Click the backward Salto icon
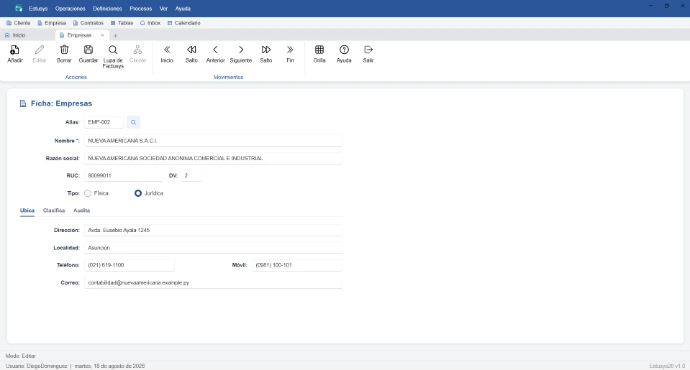The image size is (690, 370). click(191, 50)
